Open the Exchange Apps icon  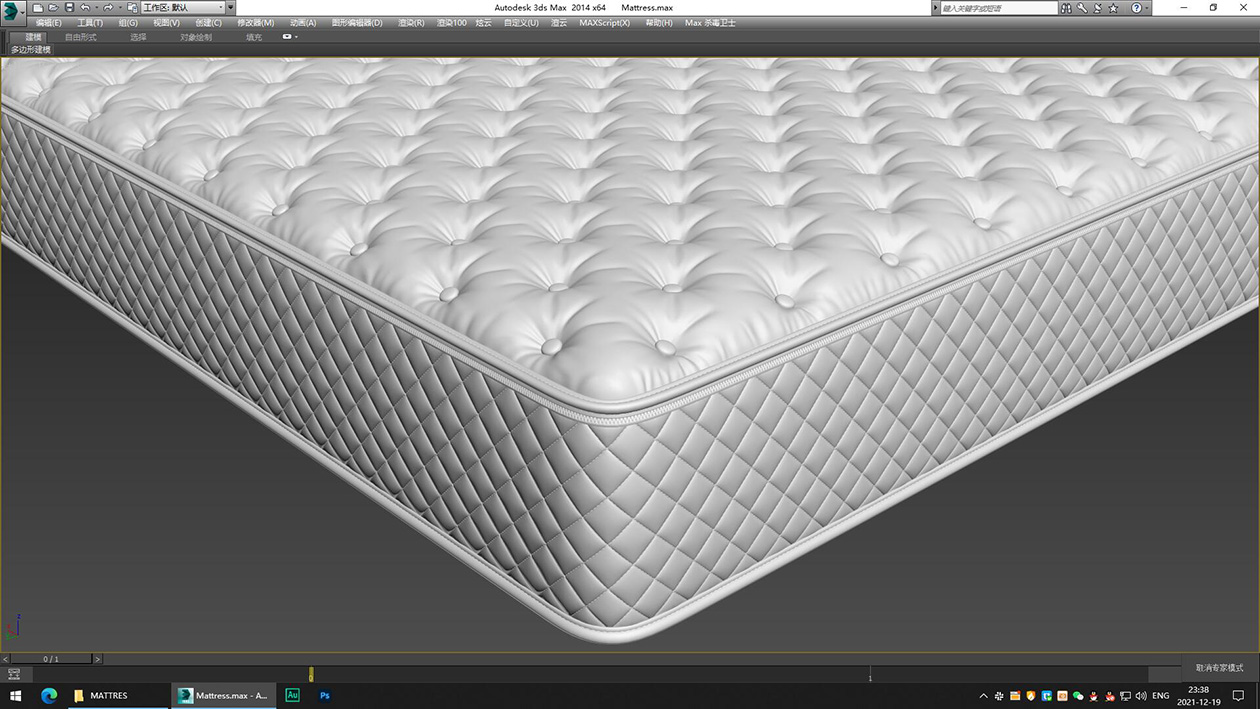[1097, 8]
